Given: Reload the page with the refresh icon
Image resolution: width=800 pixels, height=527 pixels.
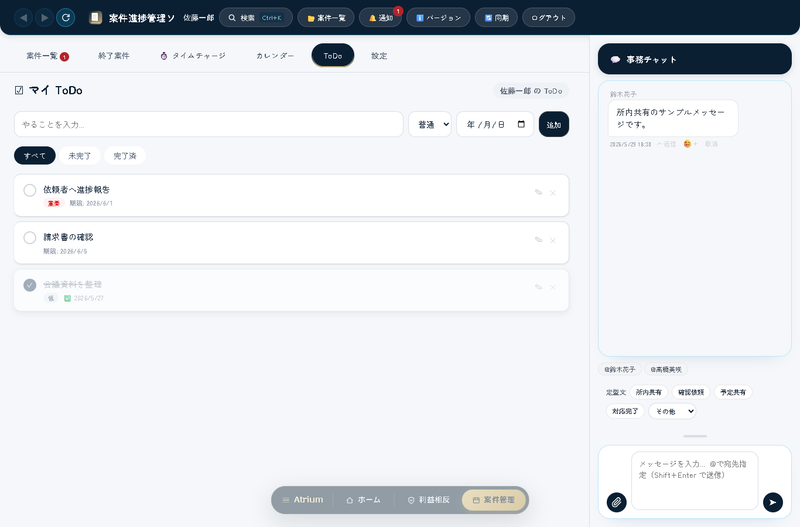Looking at the screenshot, I should (x=66, y=18).
